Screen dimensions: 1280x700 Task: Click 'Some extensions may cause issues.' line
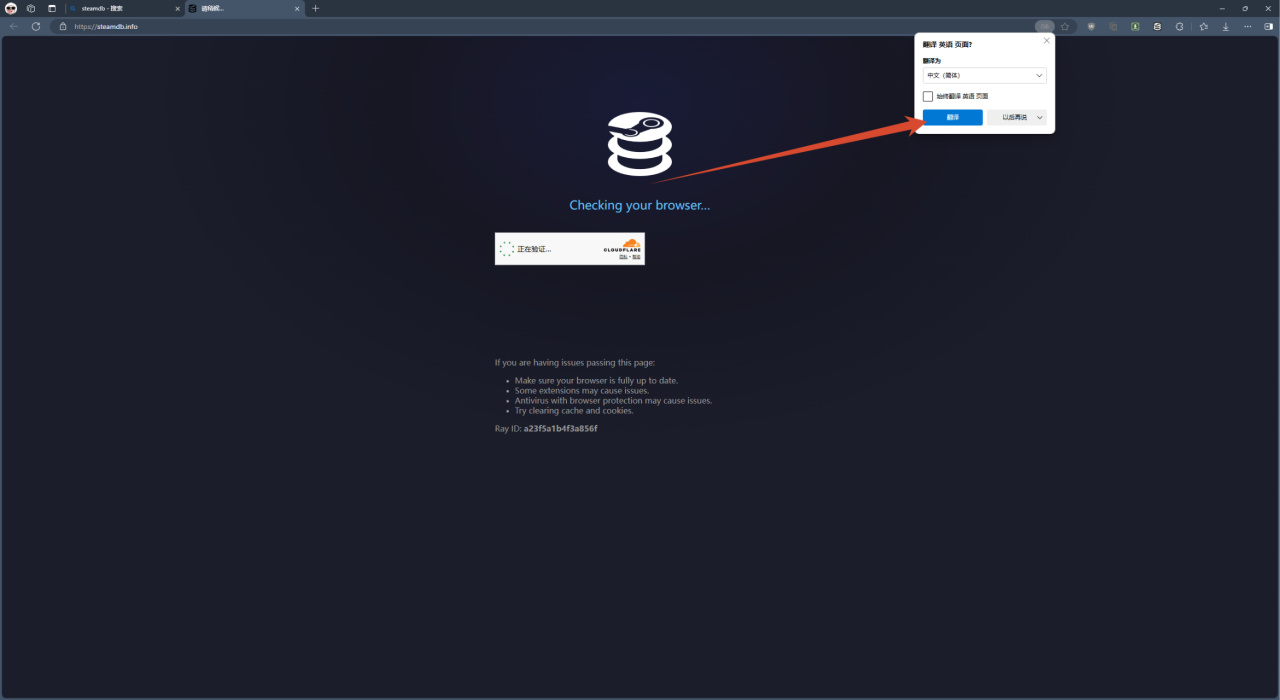[582, 391]
